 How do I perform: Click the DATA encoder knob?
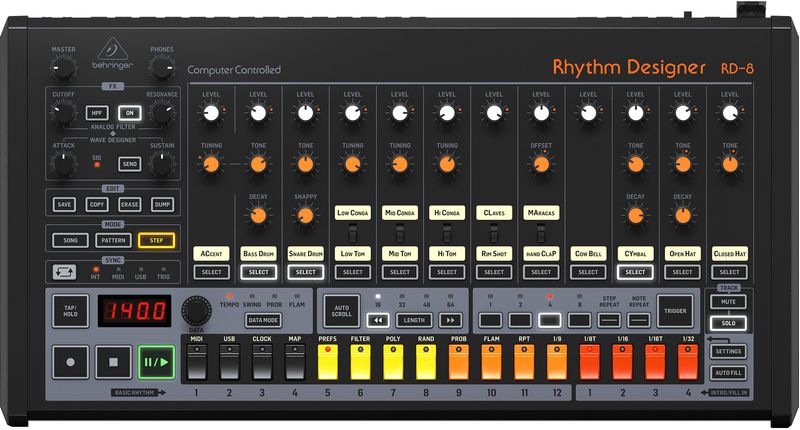[196, 311]
